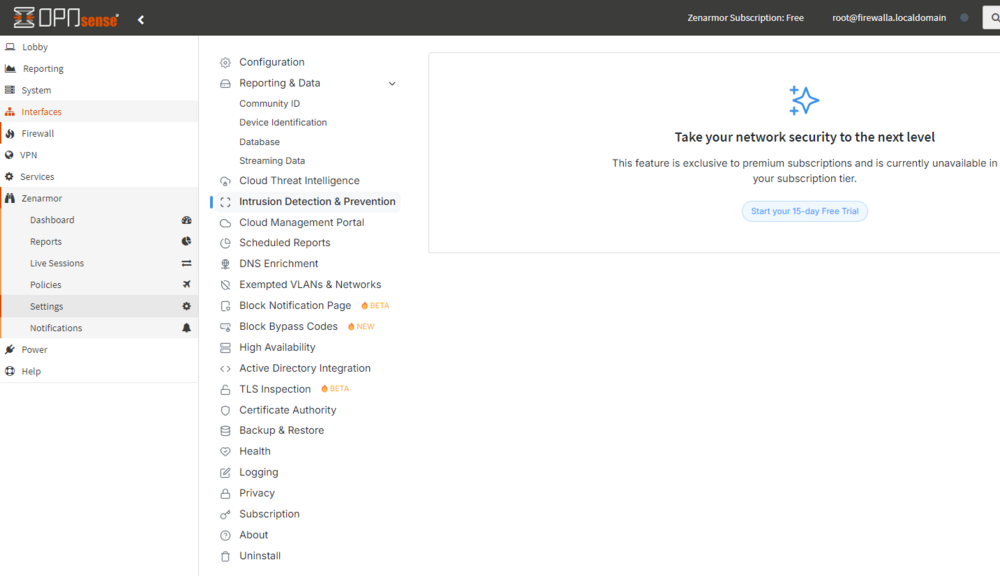Click the Logging edit icon
Image resolution: width=1000 pixels, height=576 pixels.
point(225,473)
